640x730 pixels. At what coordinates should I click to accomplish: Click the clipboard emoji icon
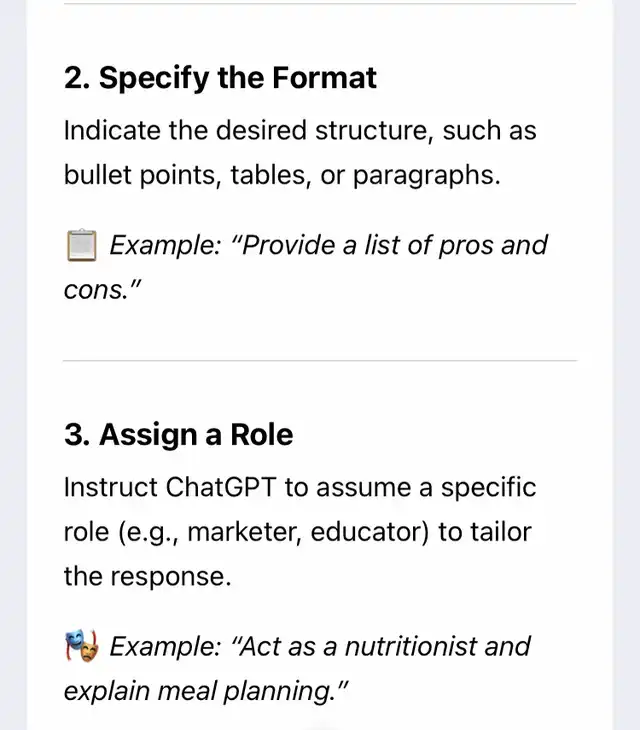click(81, 245)
